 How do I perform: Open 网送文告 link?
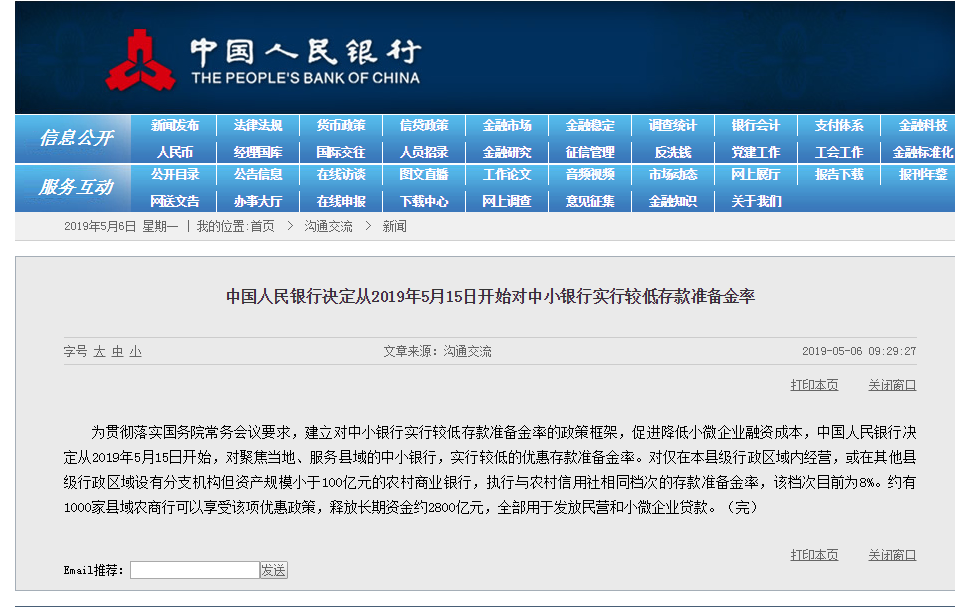pos(175,201)
